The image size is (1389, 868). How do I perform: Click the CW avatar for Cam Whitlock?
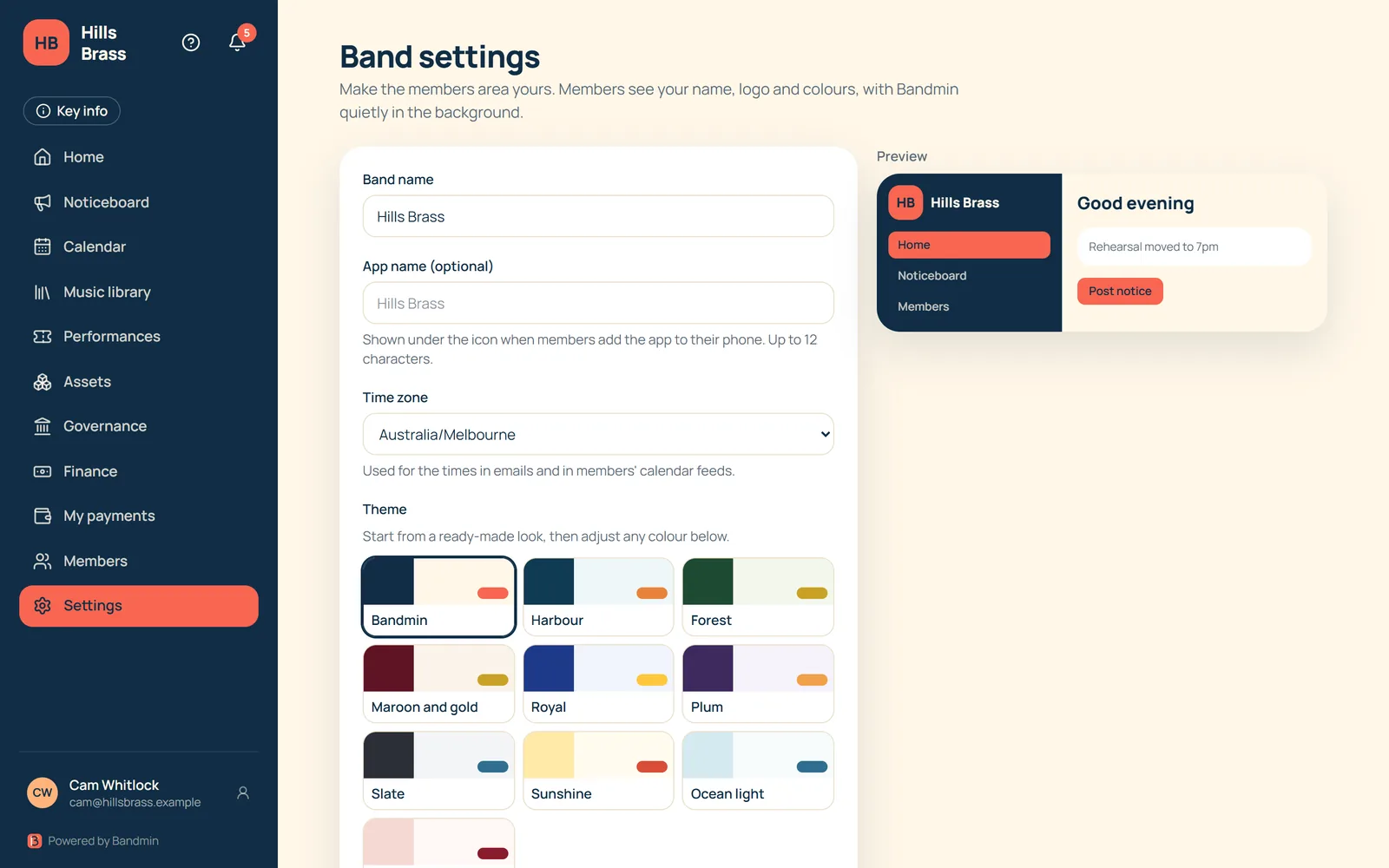[x=43, y=792]
